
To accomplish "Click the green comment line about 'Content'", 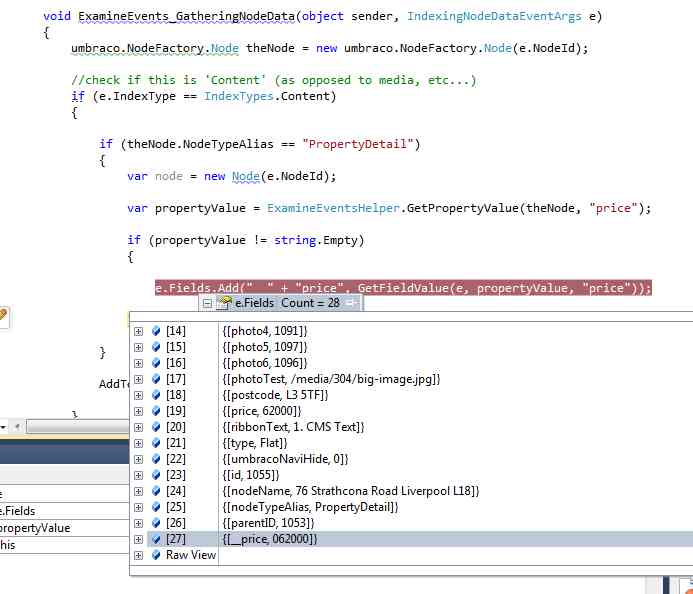I will pyautogui.click(x=274, y=80).
